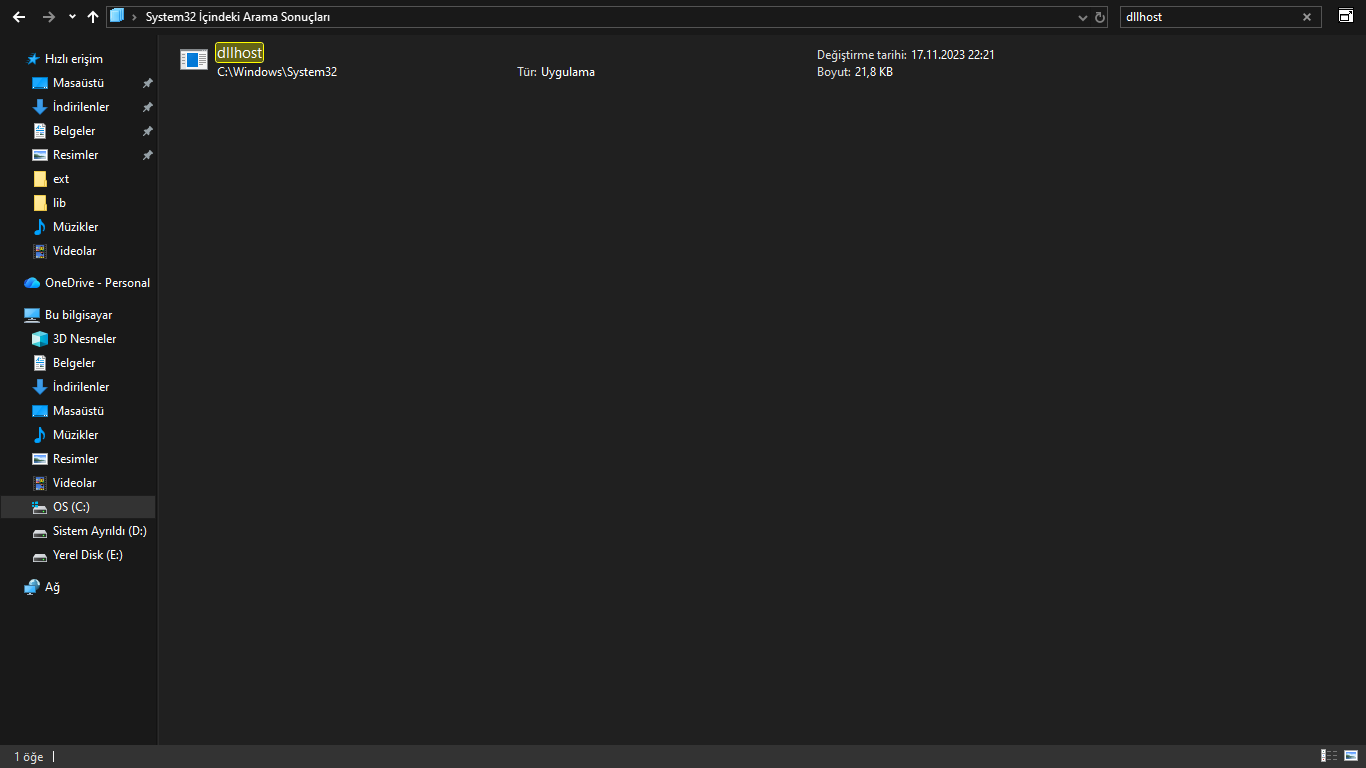Refresh the search results
The height and width of the screenshot is (768, 1366).
[x=1100, y=17]
